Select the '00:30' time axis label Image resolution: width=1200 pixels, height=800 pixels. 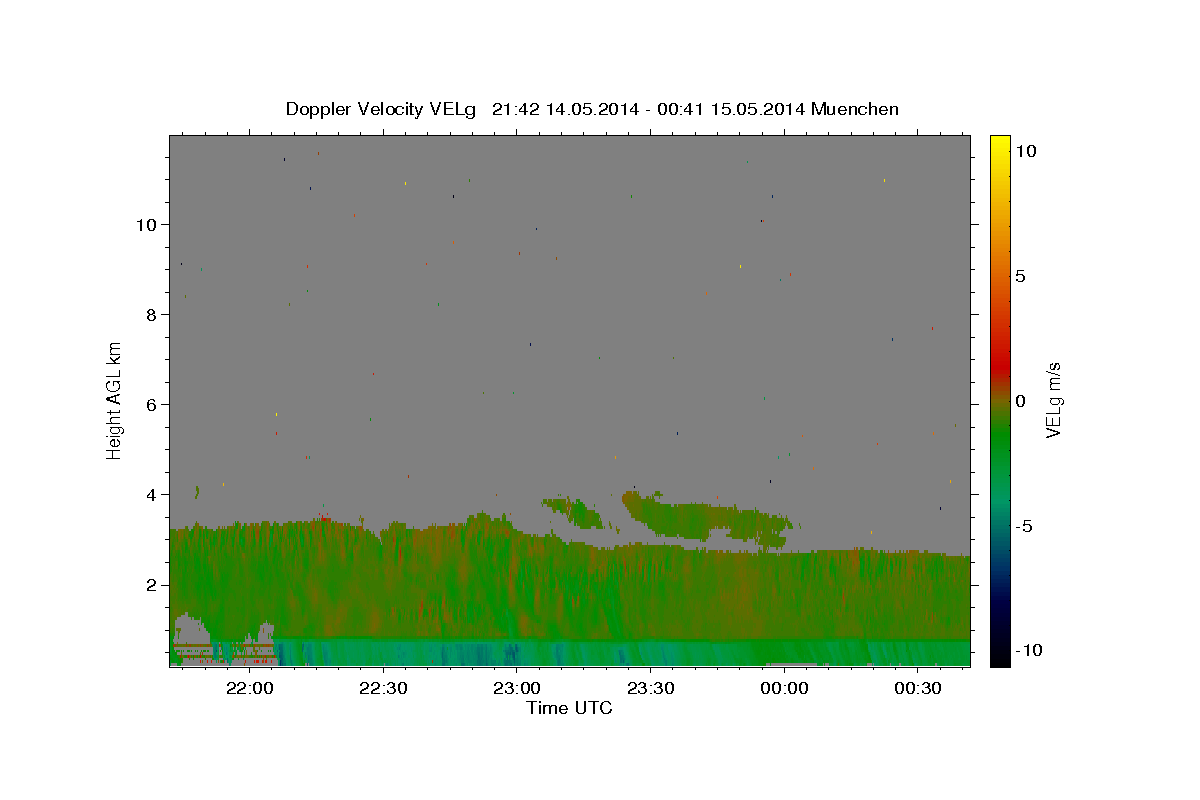918,689
